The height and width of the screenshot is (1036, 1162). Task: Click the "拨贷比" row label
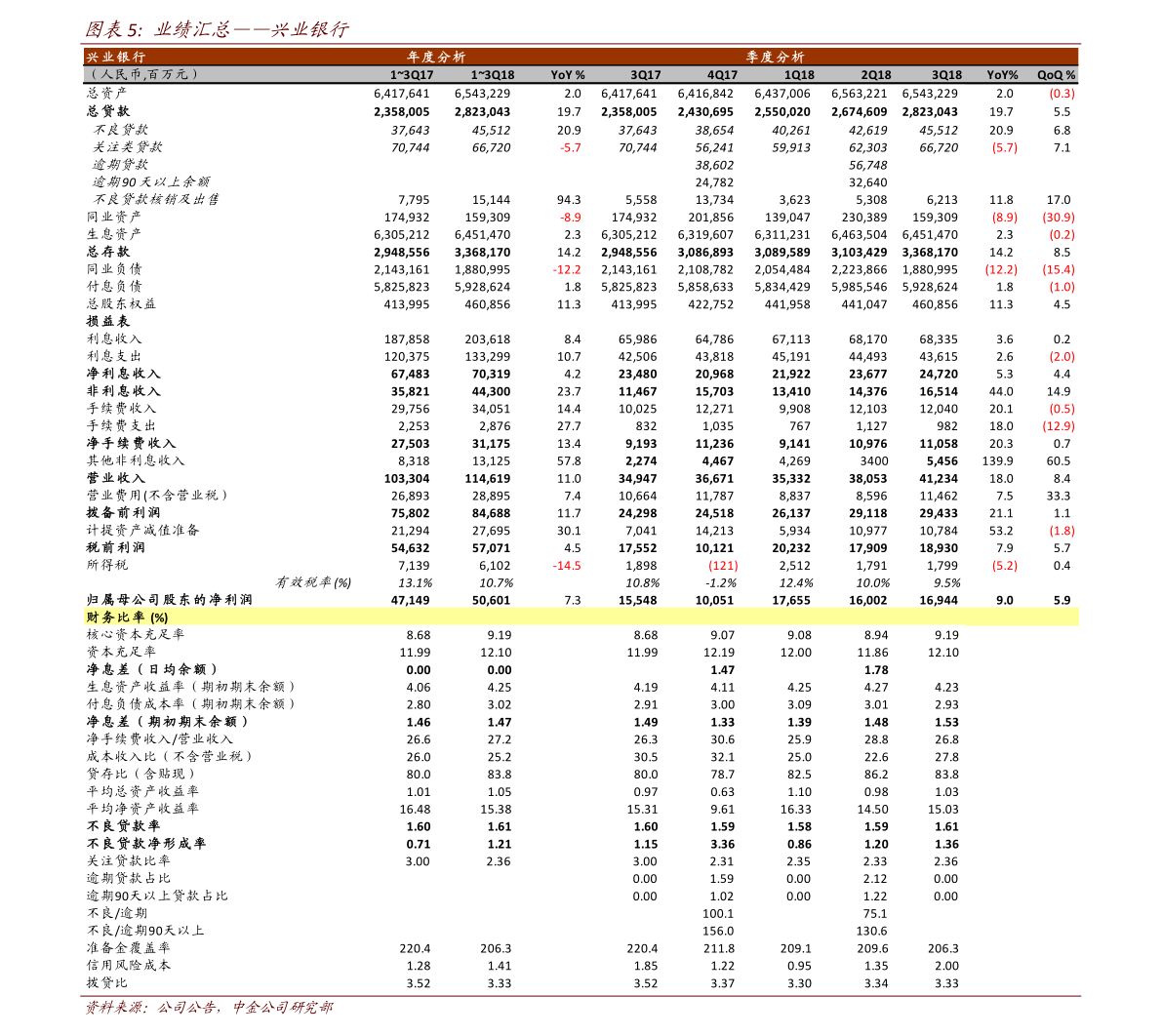[x=106, y=982]
